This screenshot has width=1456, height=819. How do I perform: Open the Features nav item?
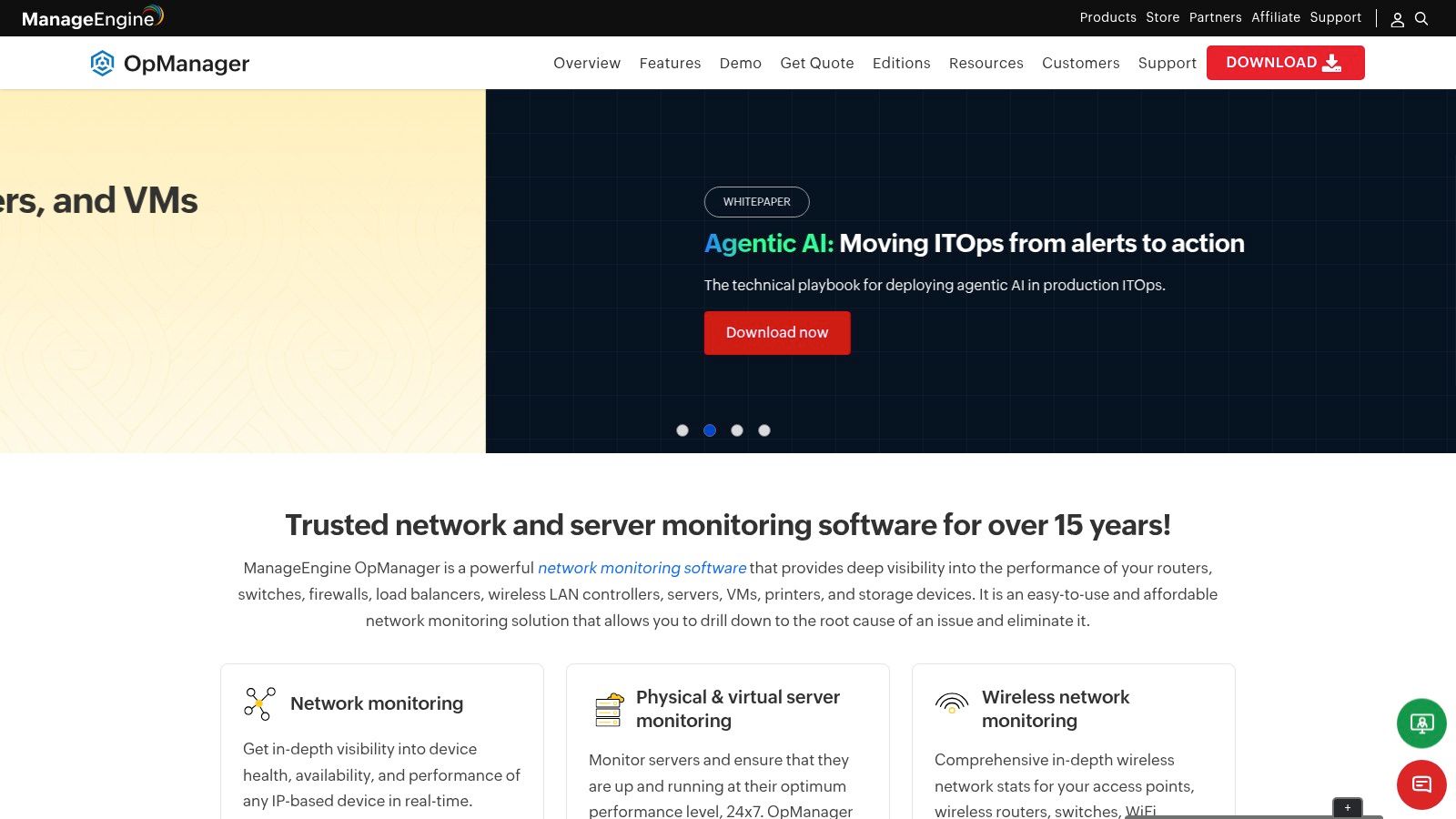point(670,63)
